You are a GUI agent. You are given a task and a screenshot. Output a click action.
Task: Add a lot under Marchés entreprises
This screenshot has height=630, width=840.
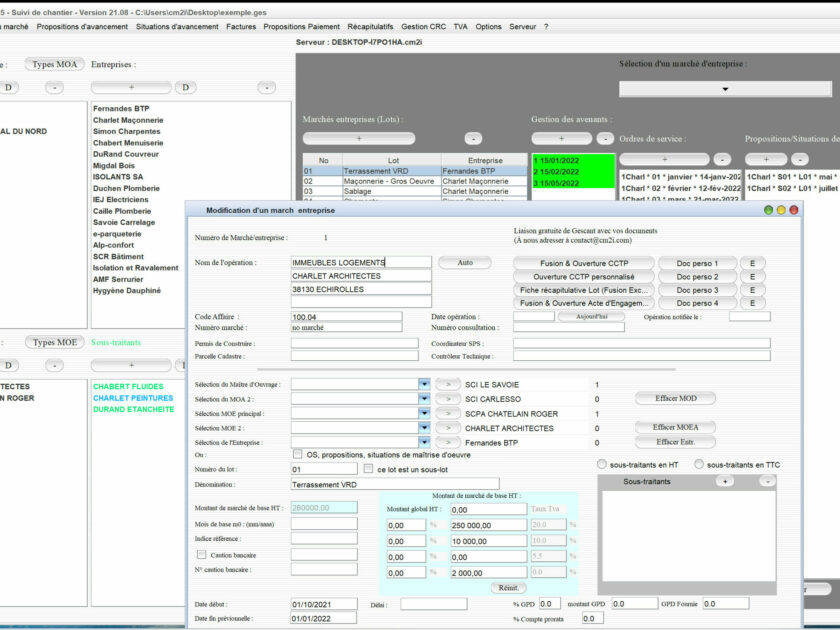[359, 138]
